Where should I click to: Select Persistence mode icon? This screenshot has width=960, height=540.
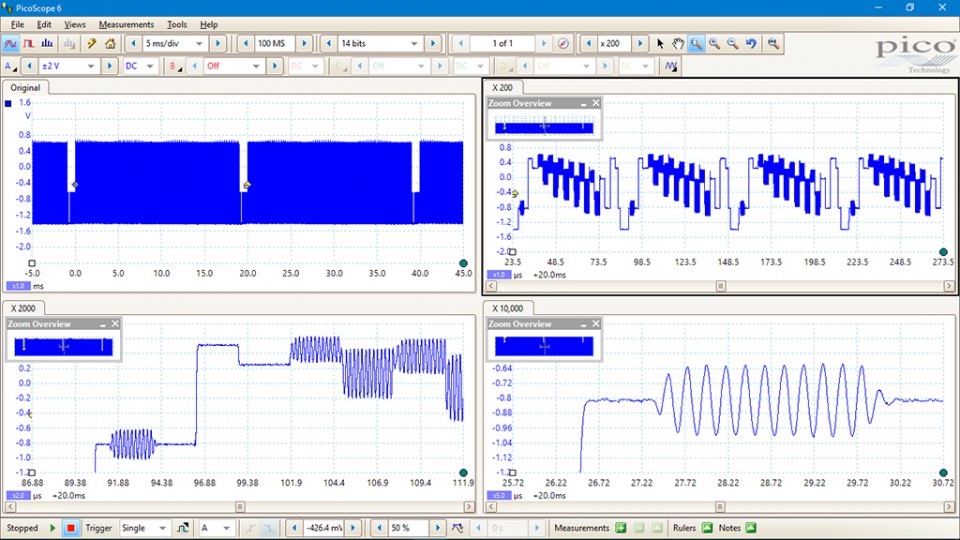click(x=30, y=44)
